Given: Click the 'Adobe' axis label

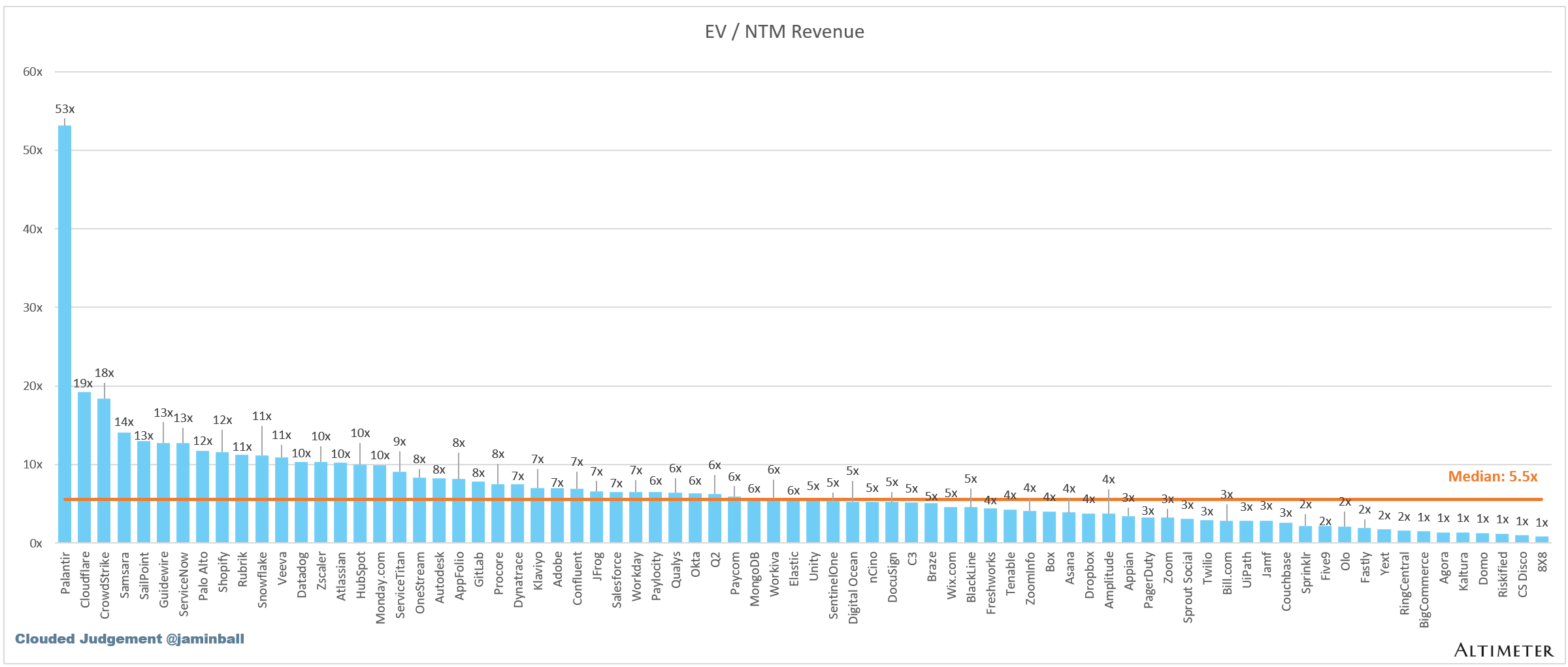Looking at the screenshot, I should [557, 570].
